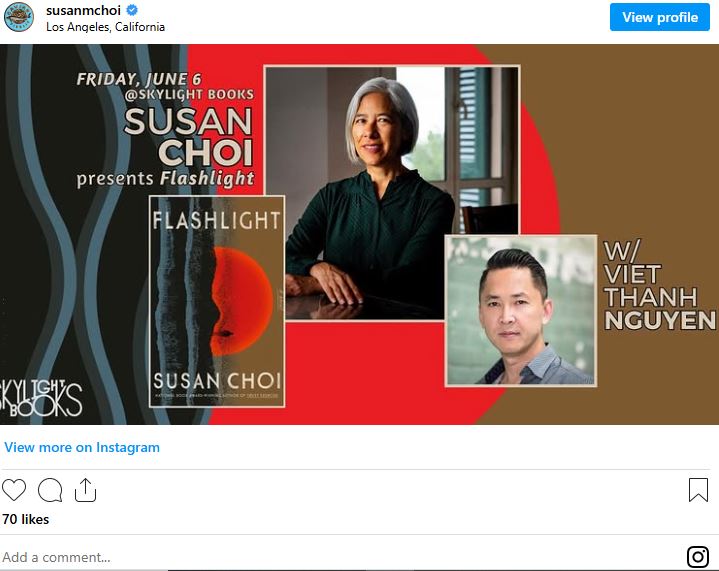The width and height of the screenshot is (719, 571).
Task: Open comments with the speech bubble icon
Action: click(x=50, y=490)
